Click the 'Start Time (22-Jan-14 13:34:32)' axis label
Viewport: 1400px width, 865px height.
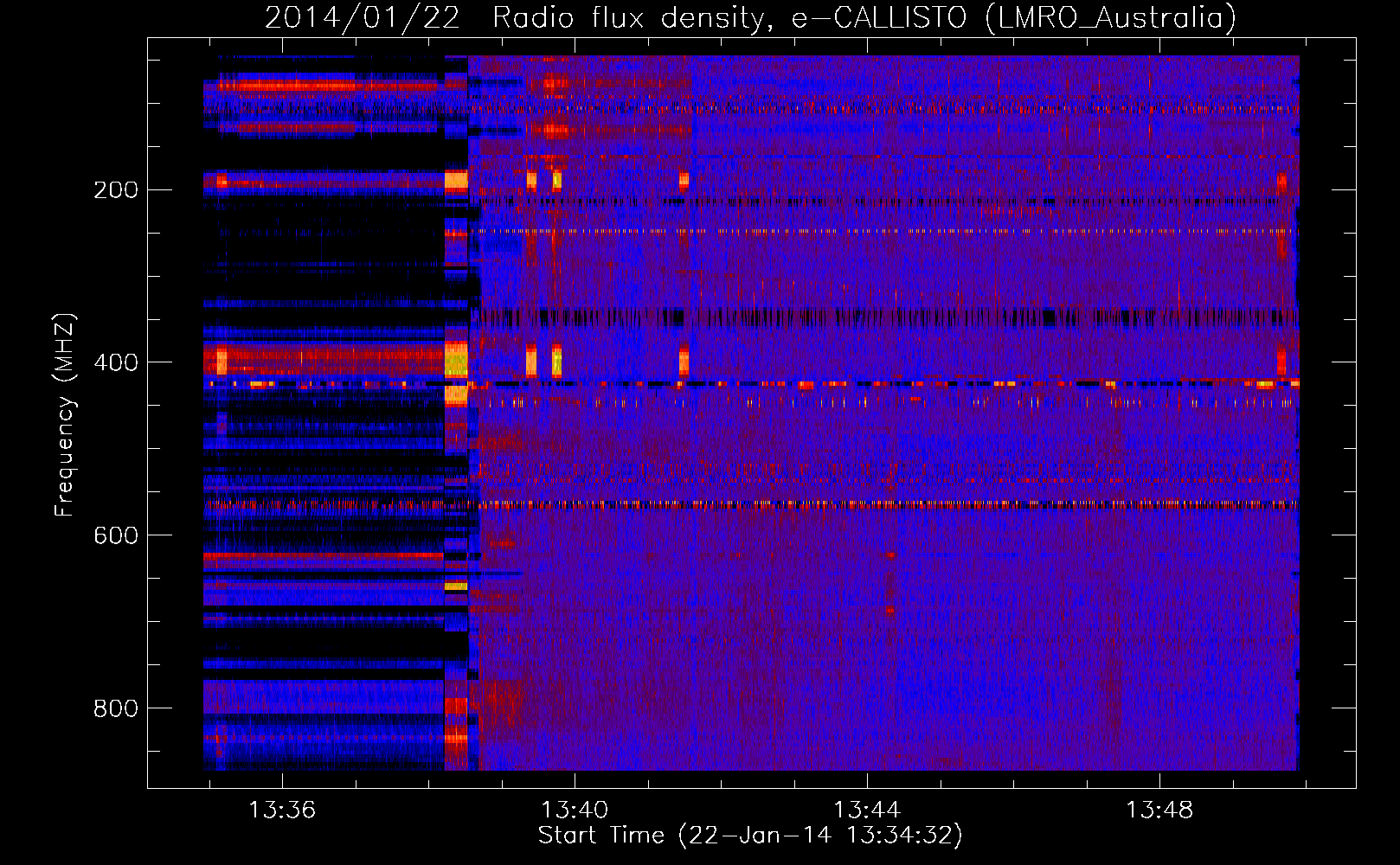(750, 836)
